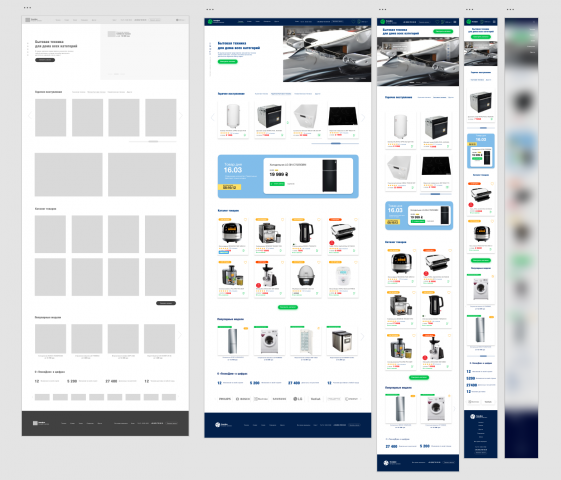Click green hero button on tablet artboard
This screenshot has height=480, width=561.
(443, 31)
